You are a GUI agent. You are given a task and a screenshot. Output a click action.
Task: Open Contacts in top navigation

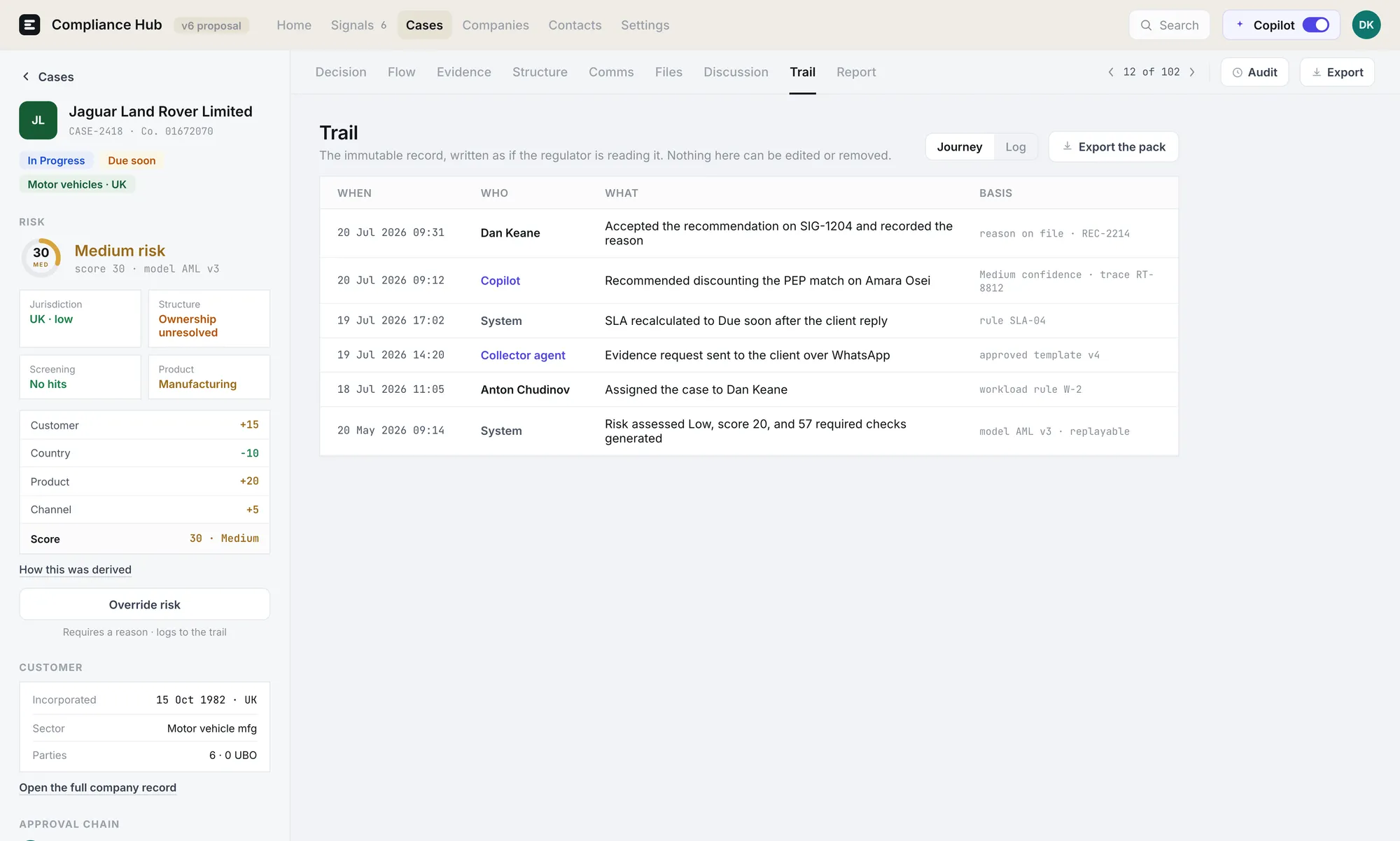pyautogui.click(x=575, y=25)
